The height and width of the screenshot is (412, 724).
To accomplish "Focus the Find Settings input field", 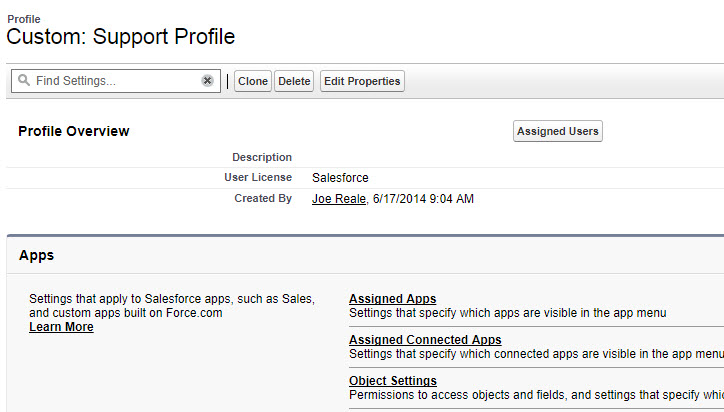I will tap(115, 81).
